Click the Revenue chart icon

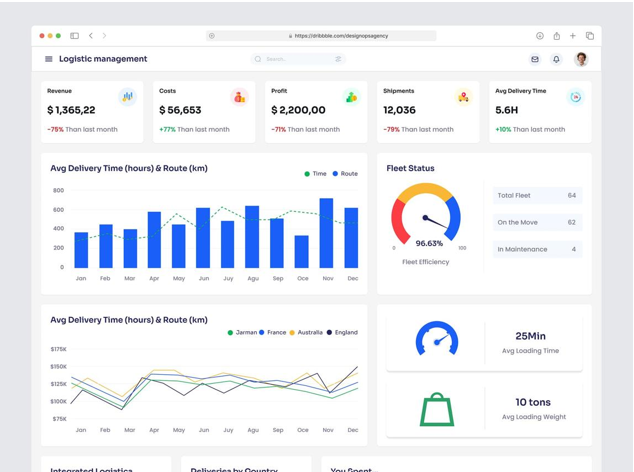click(128, 97)
